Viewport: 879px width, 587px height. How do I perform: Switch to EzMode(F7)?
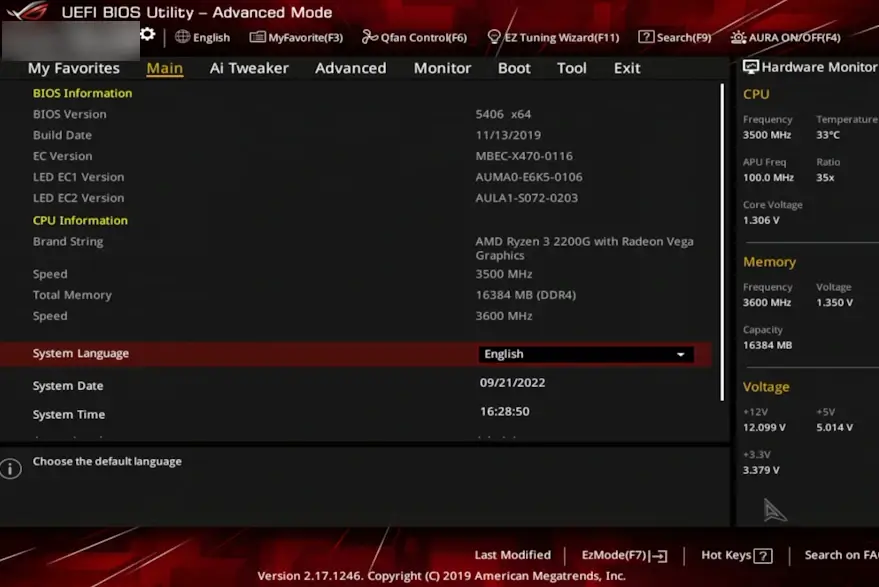[x=624, y=555]
